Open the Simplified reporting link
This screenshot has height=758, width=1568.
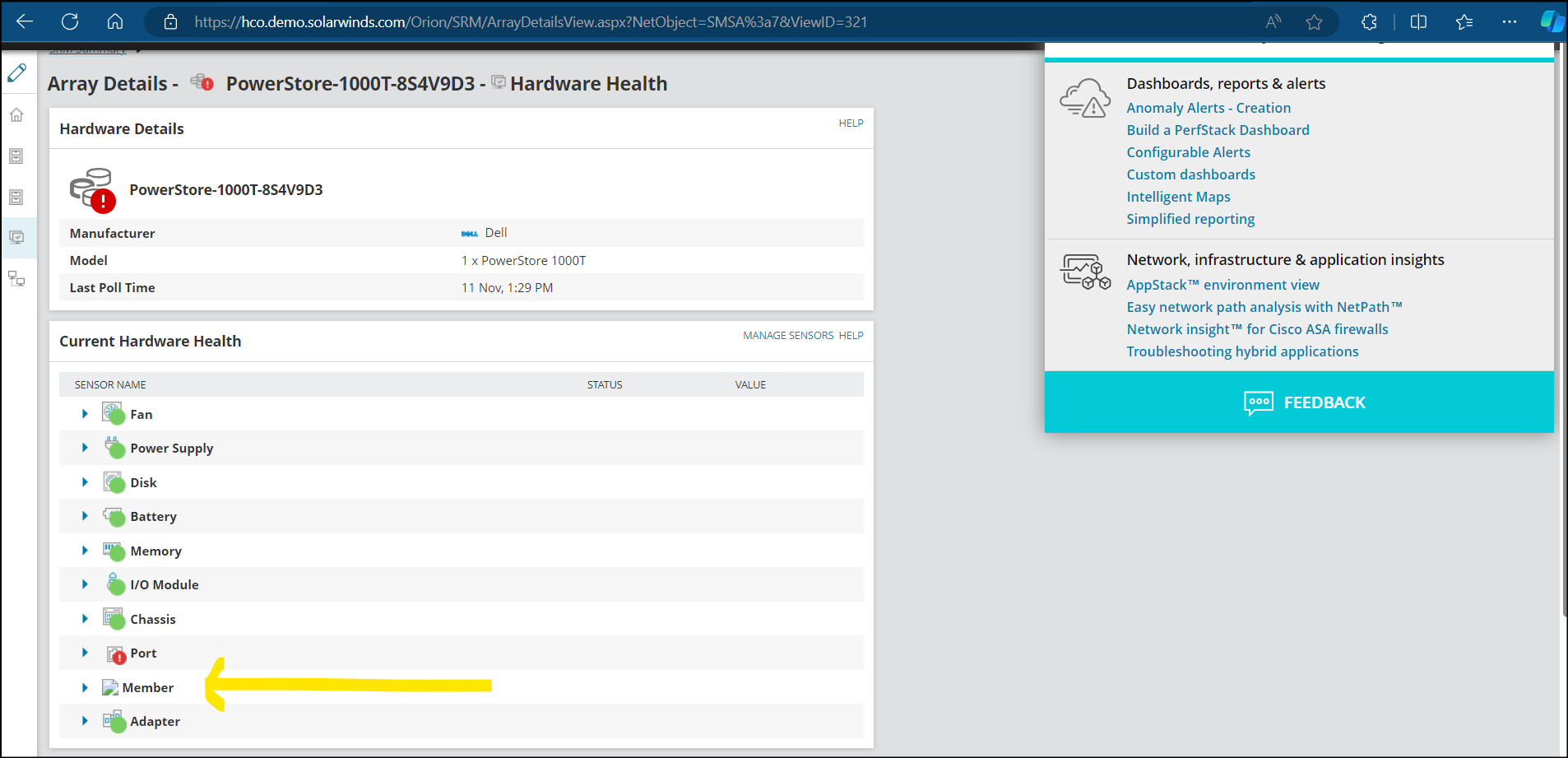pyautogui.click(x=1190, y=219)
